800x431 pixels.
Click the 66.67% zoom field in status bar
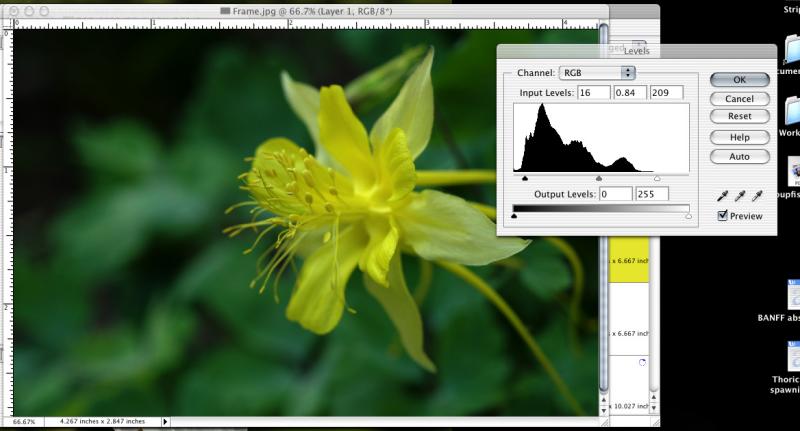(x=24, y=422)
